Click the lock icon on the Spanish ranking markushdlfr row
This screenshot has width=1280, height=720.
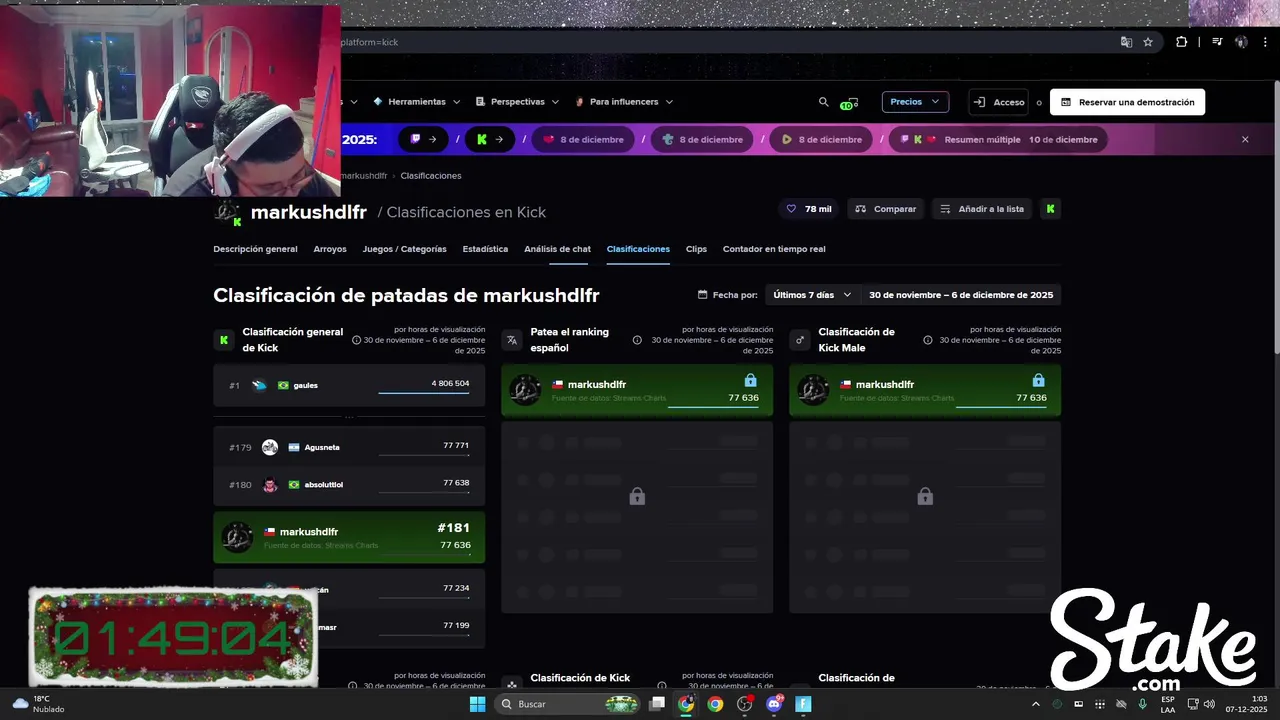750,380
